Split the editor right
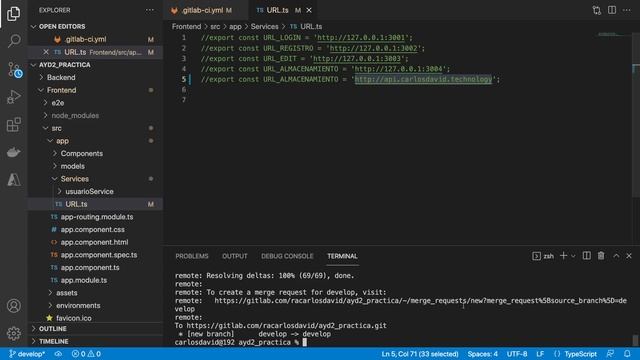 coord(612,10)
